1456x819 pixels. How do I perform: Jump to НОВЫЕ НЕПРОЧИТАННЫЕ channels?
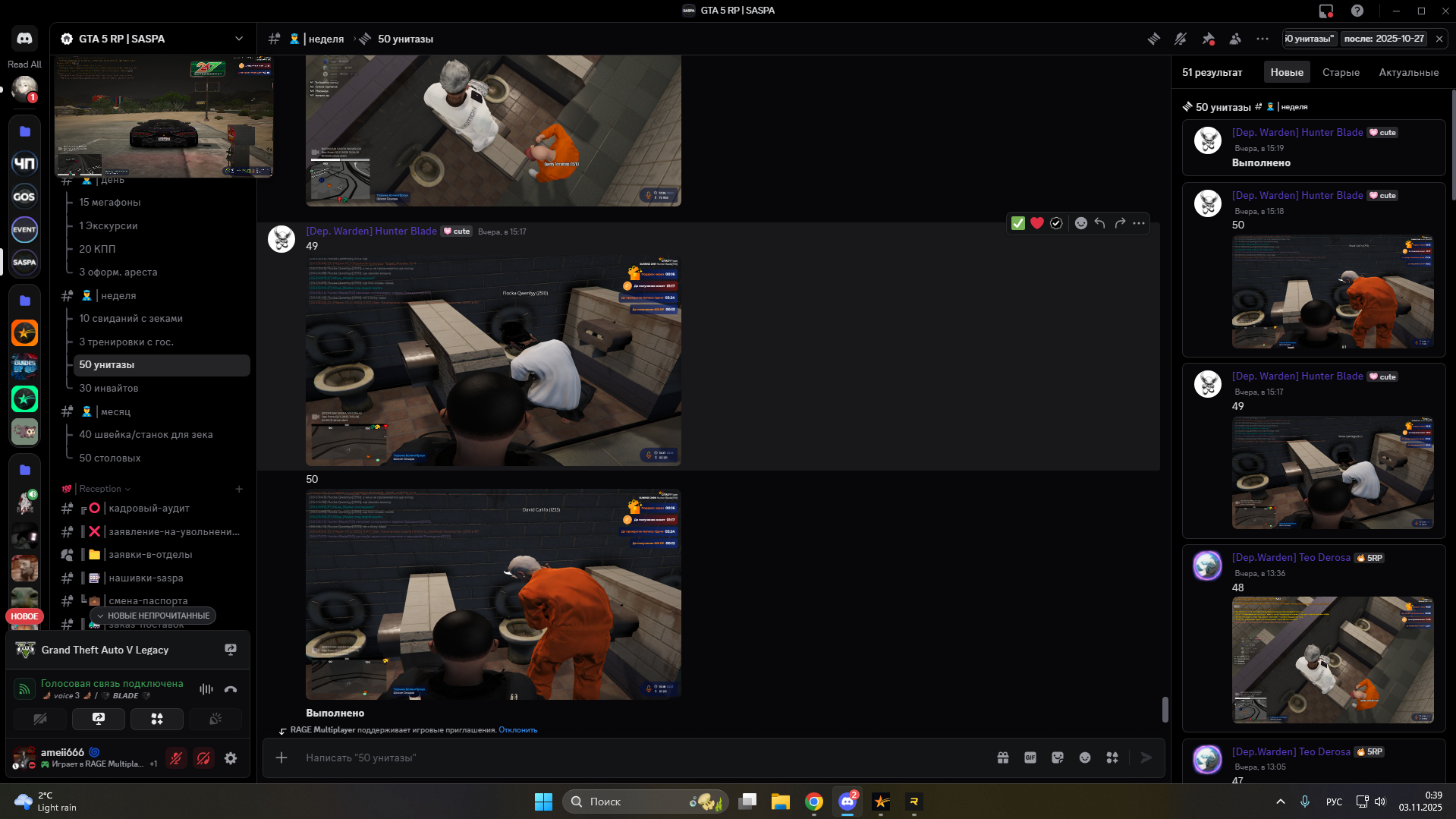[x=153, y=616]
